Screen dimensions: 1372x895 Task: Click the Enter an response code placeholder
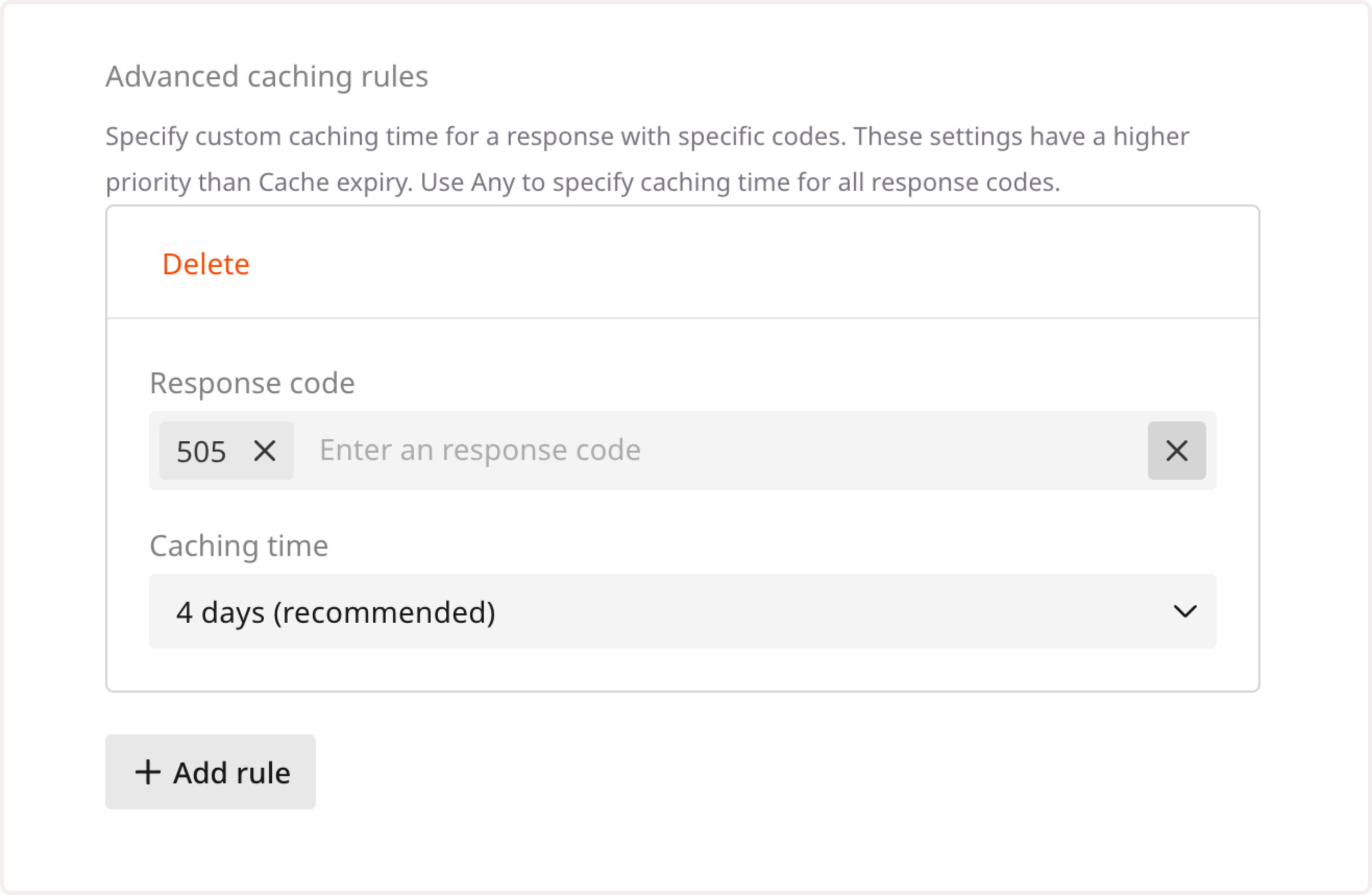coord(480,451)
